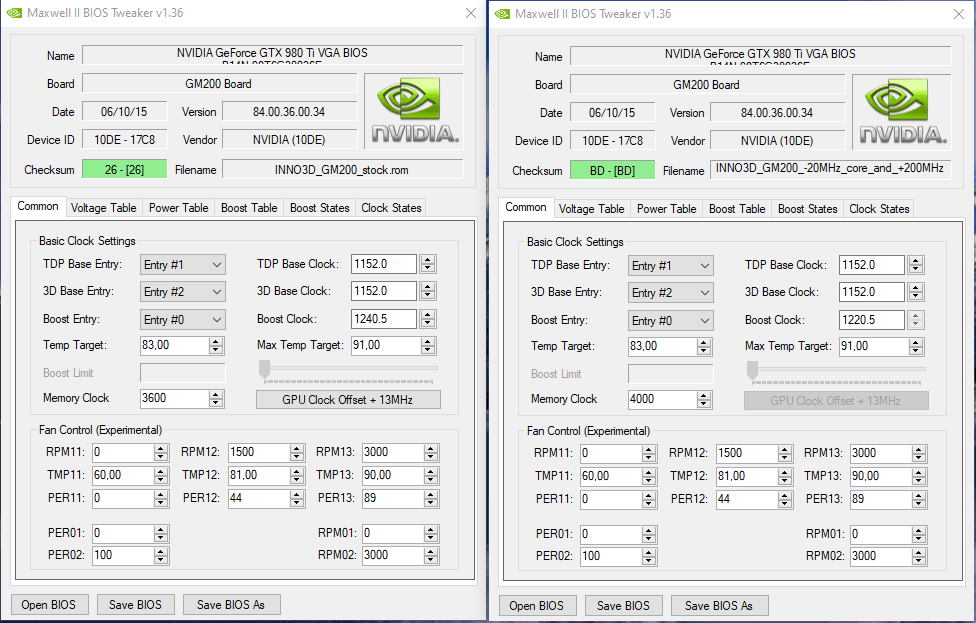Click Save BIOS in the right window
Viewport: 976px width, 623px height.
[623, 606]
